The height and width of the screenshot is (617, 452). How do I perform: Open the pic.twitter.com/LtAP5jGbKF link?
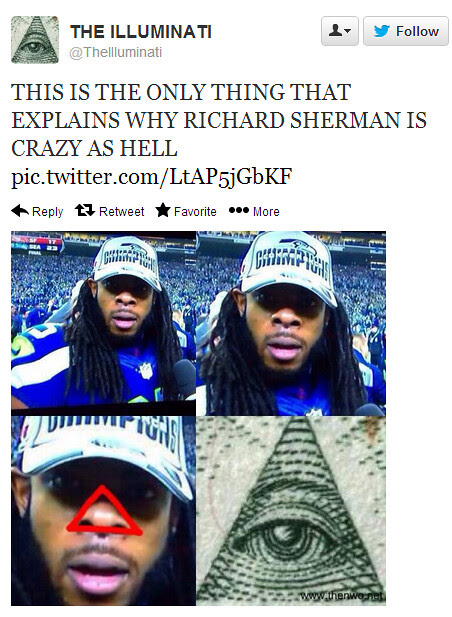152,176
